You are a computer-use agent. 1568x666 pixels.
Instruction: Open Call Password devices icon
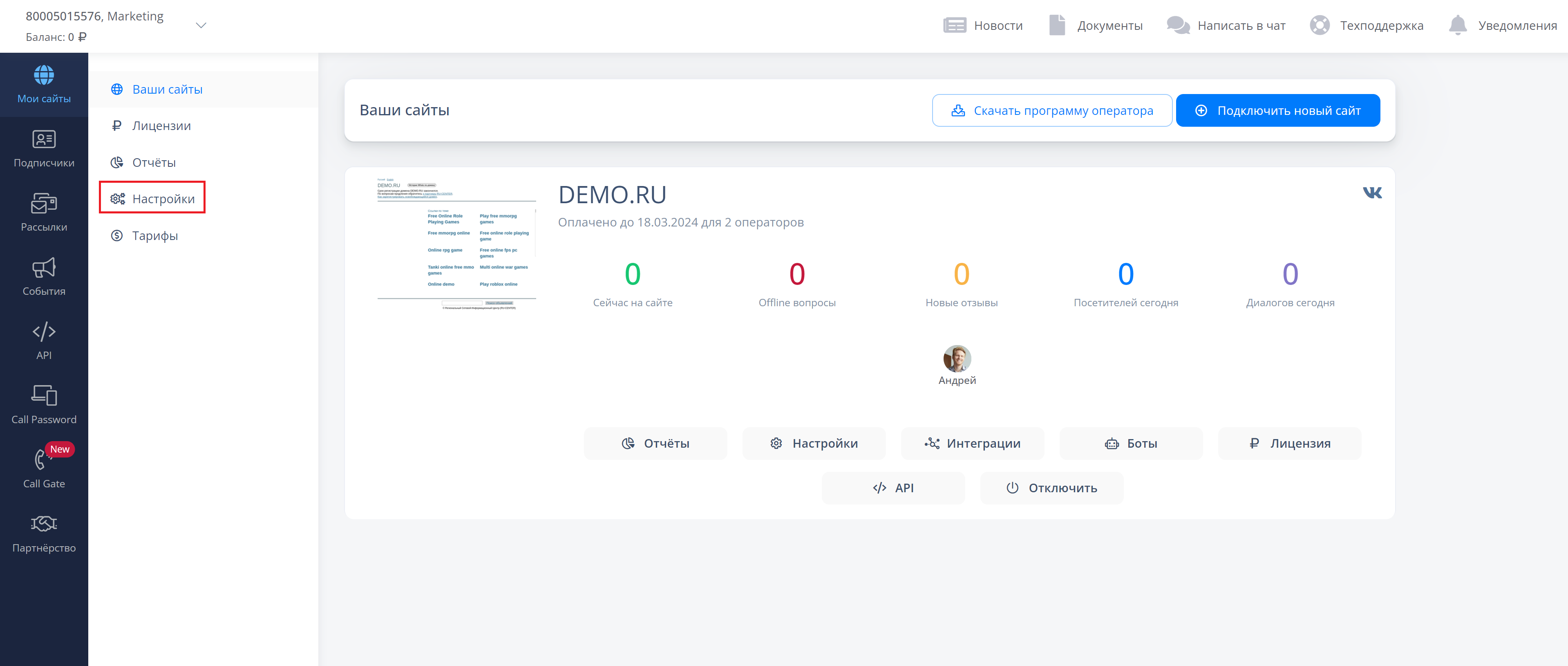pos(44,396)
